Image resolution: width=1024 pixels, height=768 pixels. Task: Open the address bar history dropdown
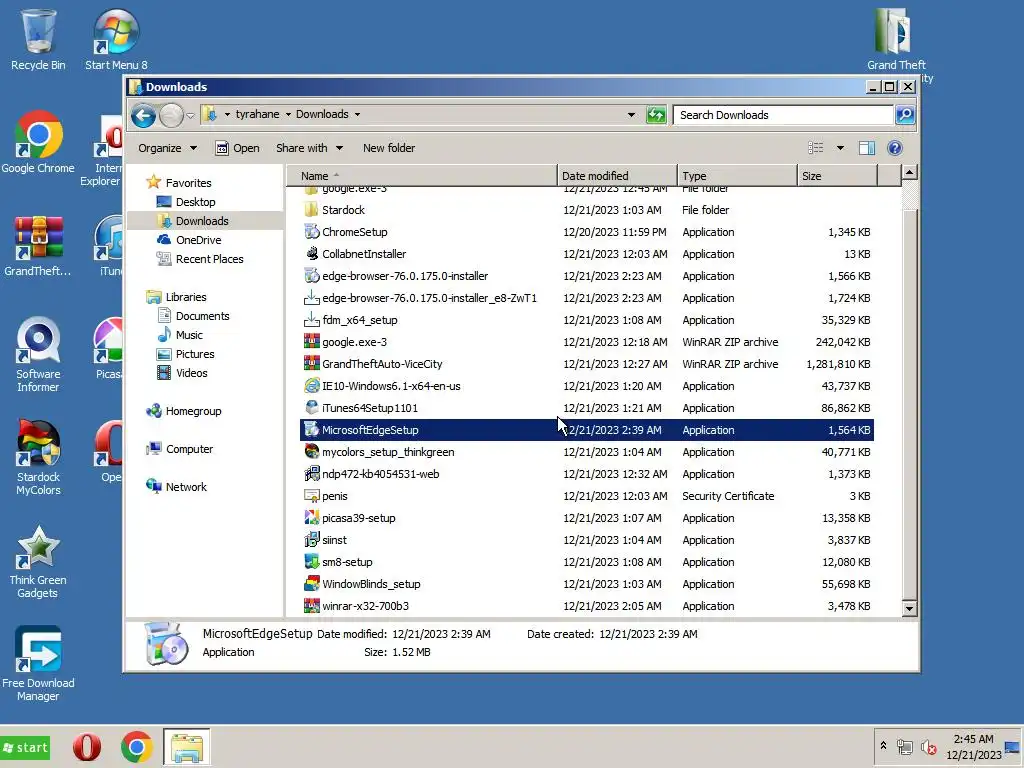click(x=631, y=115)
